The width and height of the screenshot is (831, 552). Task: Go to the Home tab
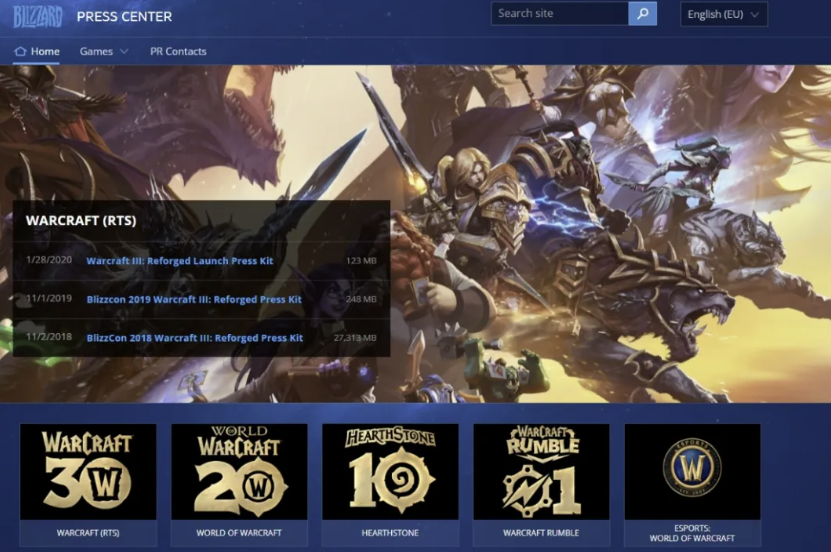pyautogui.click(x=45, y=51)
